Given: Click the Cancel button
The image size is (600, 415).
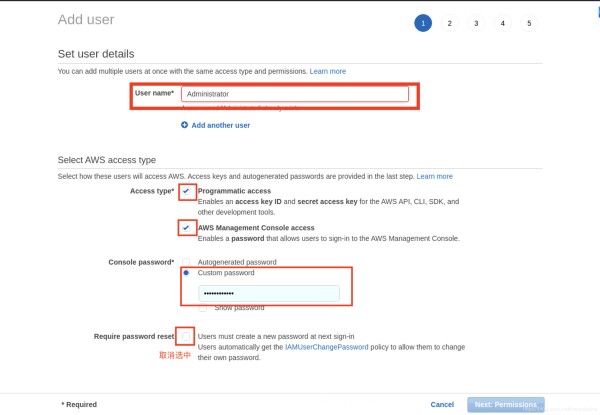Looking at the screenshot, I should pos(442,404).
